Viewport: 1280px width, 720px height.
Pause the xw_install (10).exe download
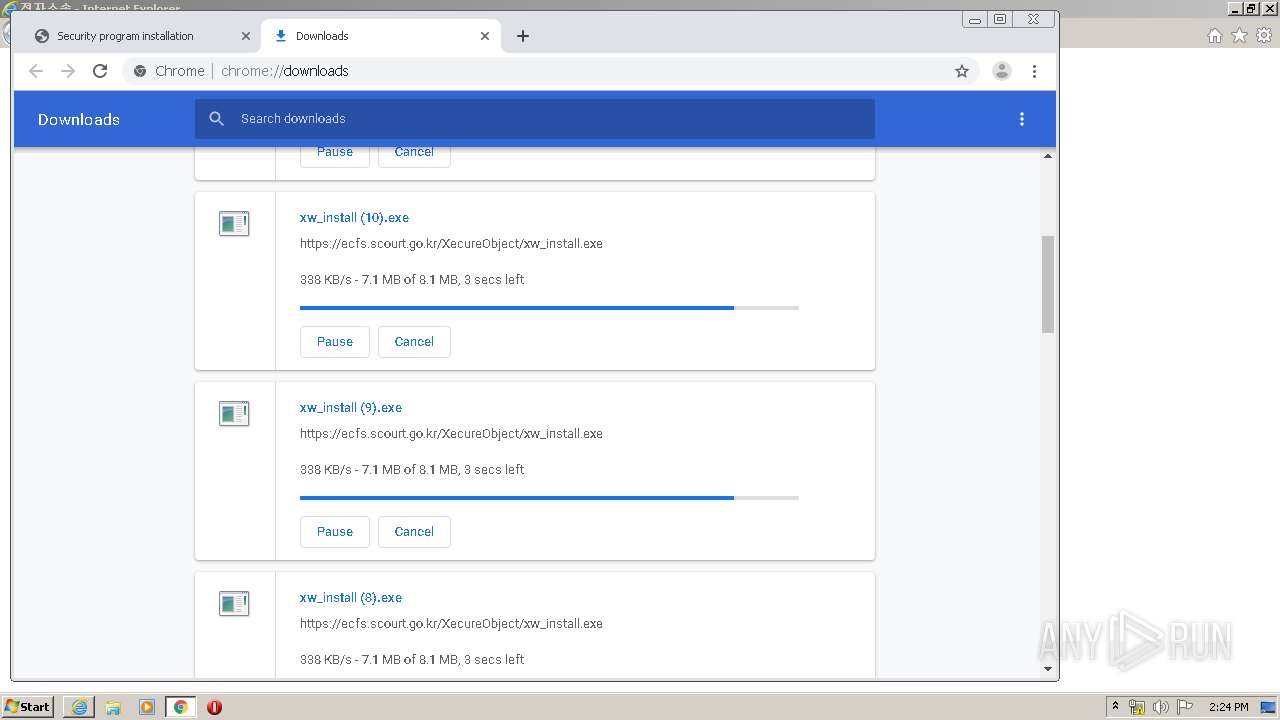tap(335, 342)
